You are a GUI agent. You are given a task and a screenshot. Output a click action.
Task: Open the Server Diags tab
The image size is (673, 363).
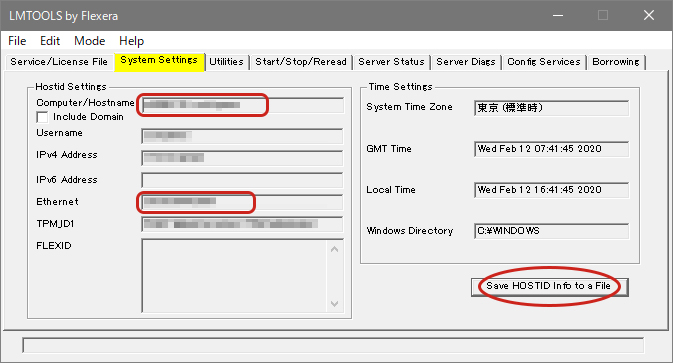click(x=466, y=62)
